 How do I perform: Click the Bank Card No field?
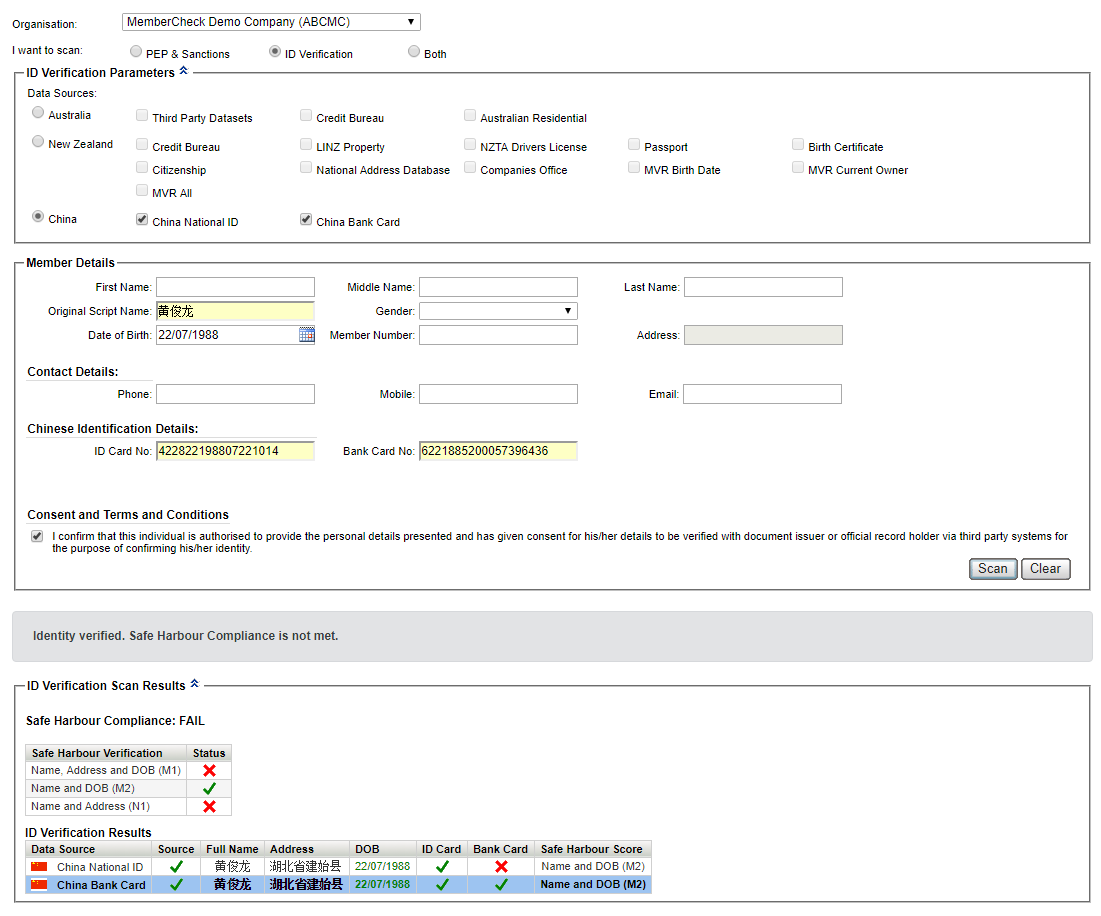click(x=499, y=451)
